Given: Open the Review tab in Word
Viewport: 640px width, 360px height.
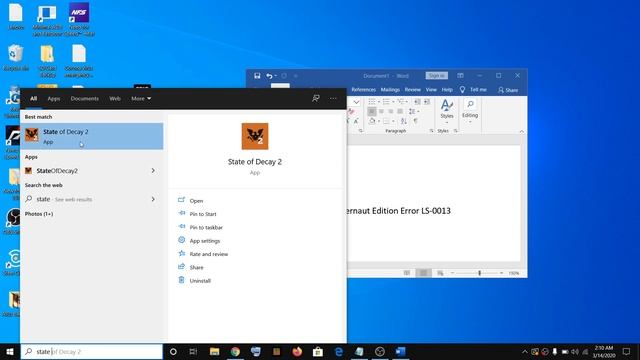Looking at the screenshot, I should [413, 89].
